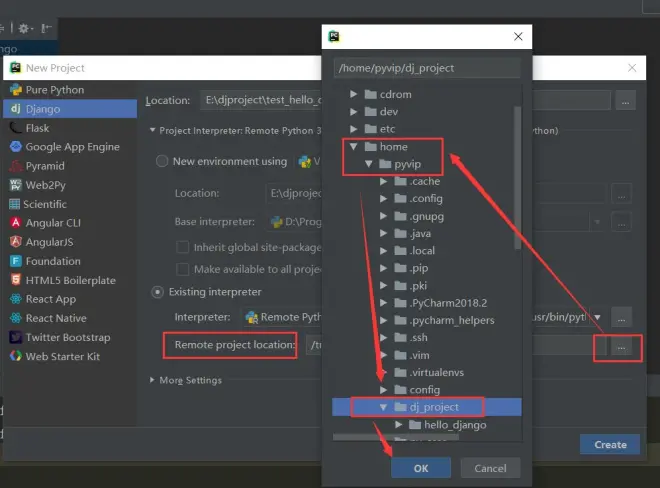Expand the etc folder
The width and height of the screenshot is (660, 488).
[x=354, y=129]
